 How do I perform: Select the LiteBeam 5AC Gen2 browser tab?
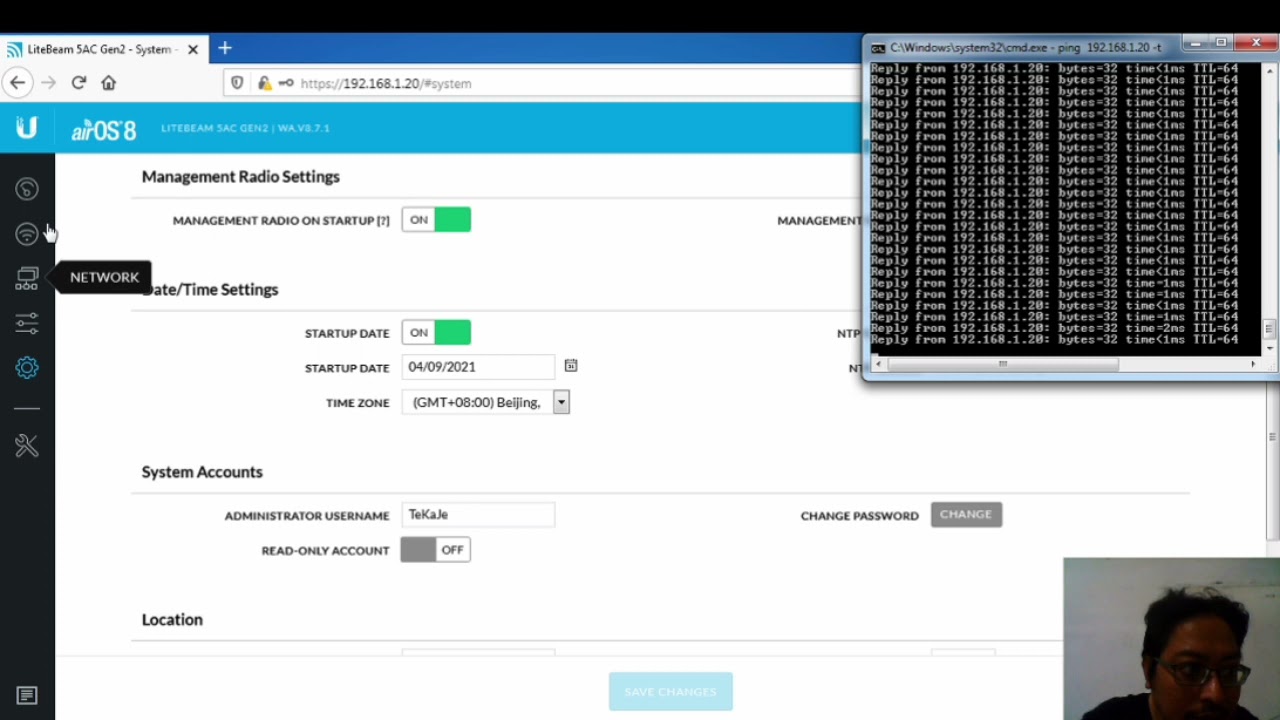102,49
